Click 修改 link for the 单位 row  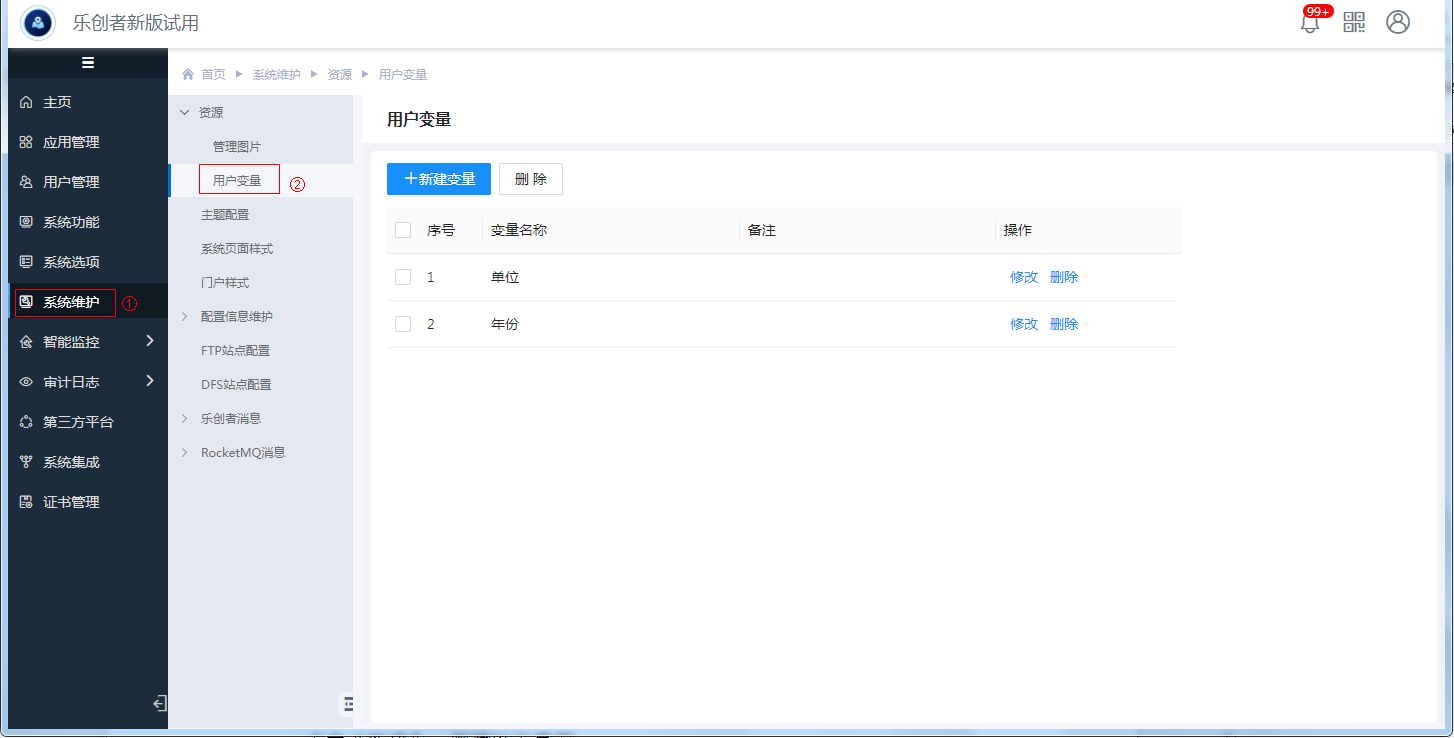point(1024,277)
